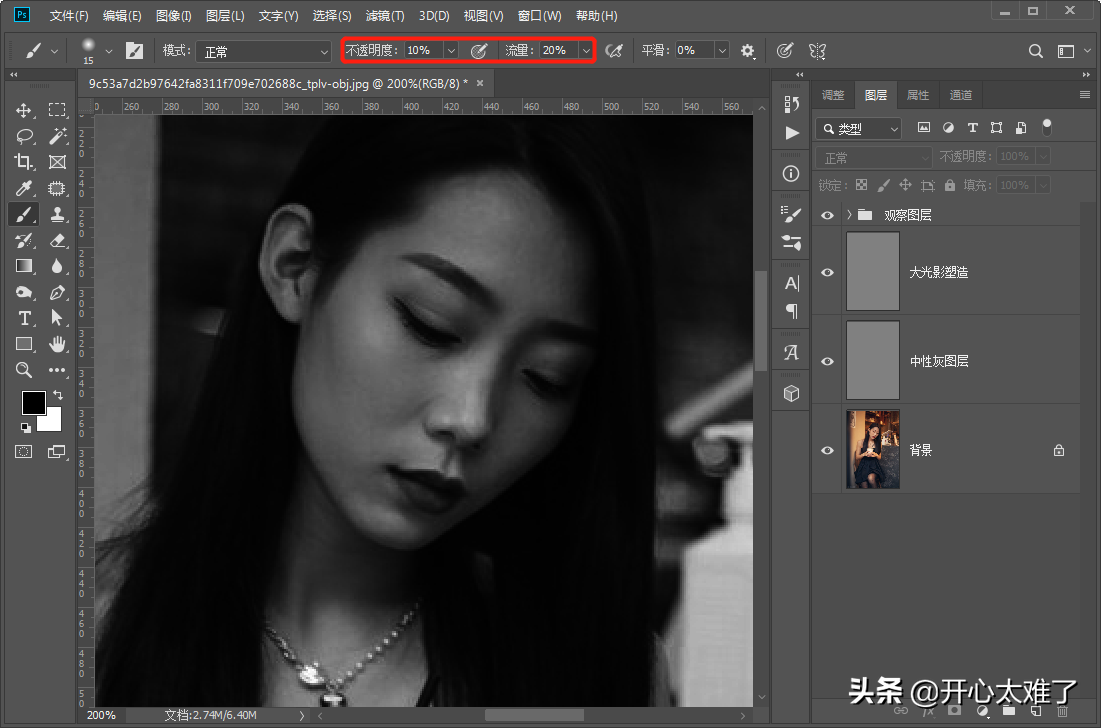Toggle visibility of 大光影塑造 layer
This screenshot has width=1101, height=728.
pyautogui.click(x=827, y=272)
